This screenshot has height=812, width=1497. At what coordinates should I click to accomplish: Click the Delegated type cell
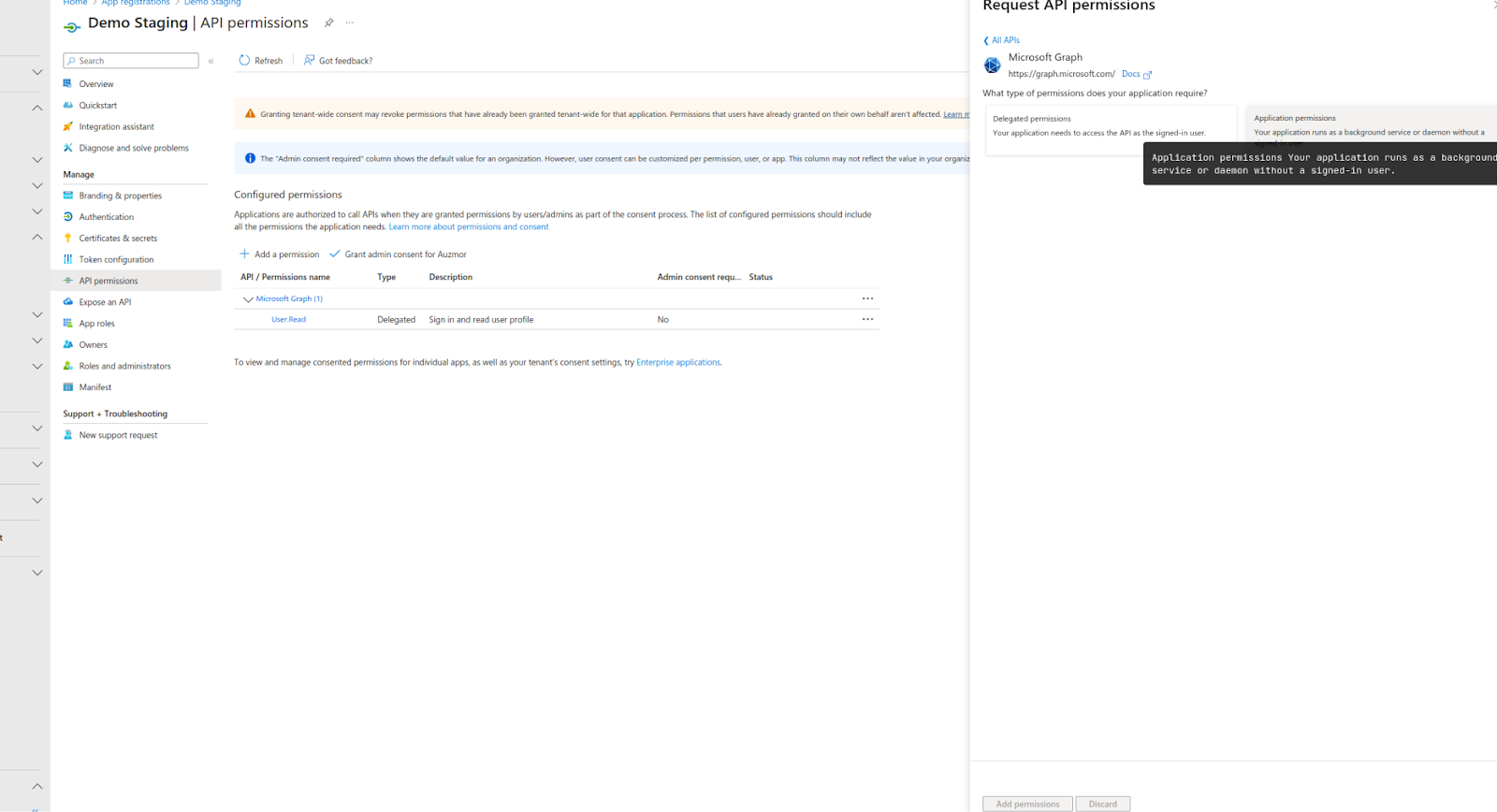[x=396, y=320]
